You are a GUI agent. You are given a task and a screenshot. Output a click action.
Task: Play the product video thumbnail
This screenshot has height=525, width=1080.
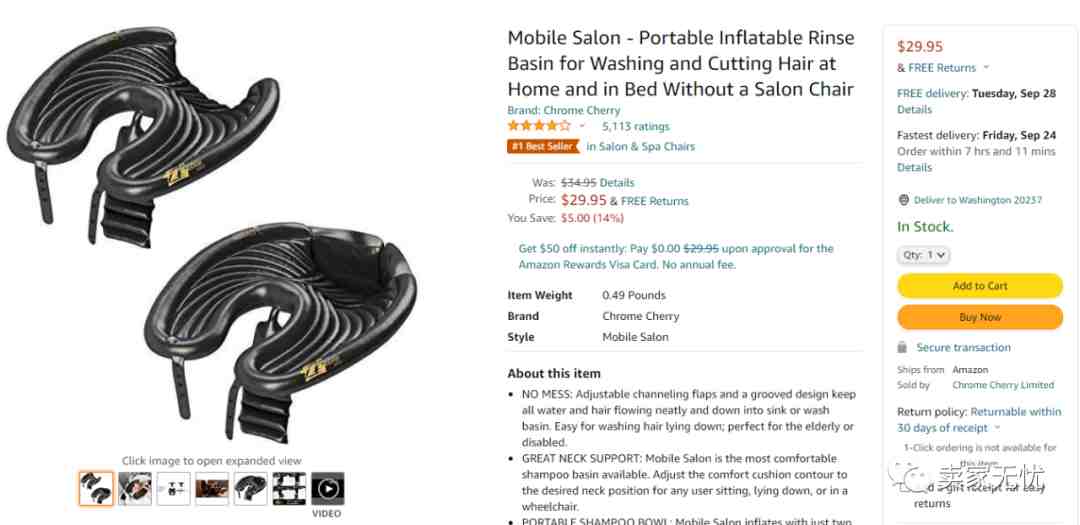[x=328, y=488]
